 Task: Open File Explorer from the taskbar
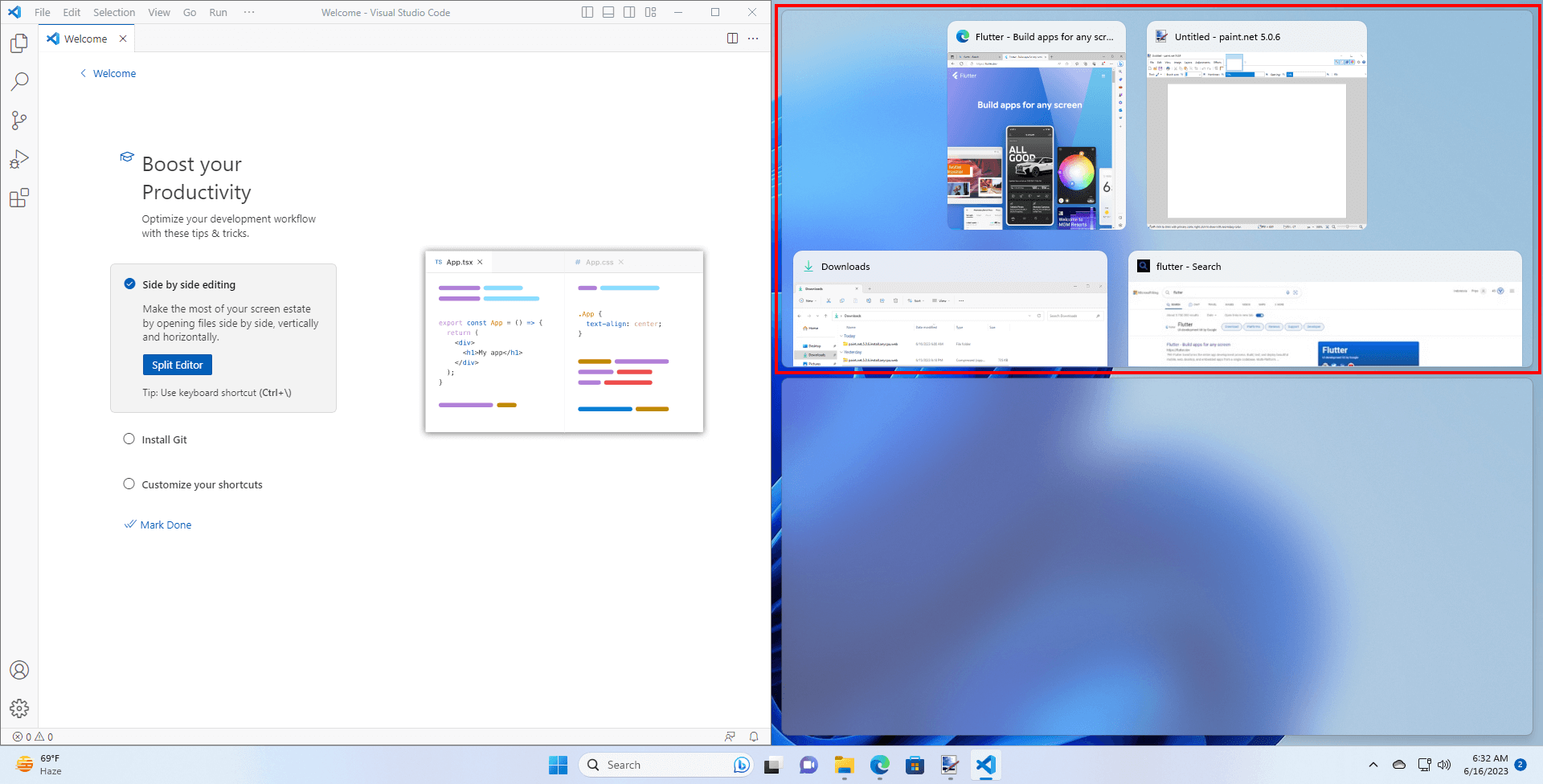tap(844, 765)
